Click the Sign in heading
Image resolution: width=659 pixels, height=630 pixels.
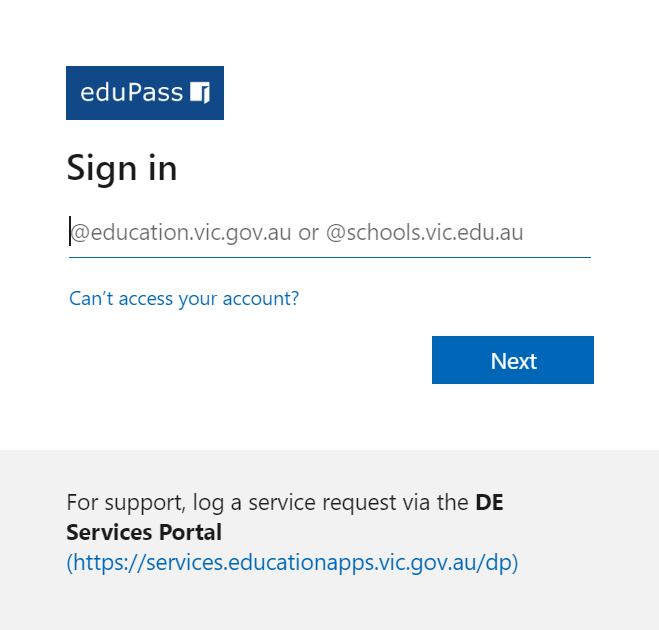[x=122, y=169]
